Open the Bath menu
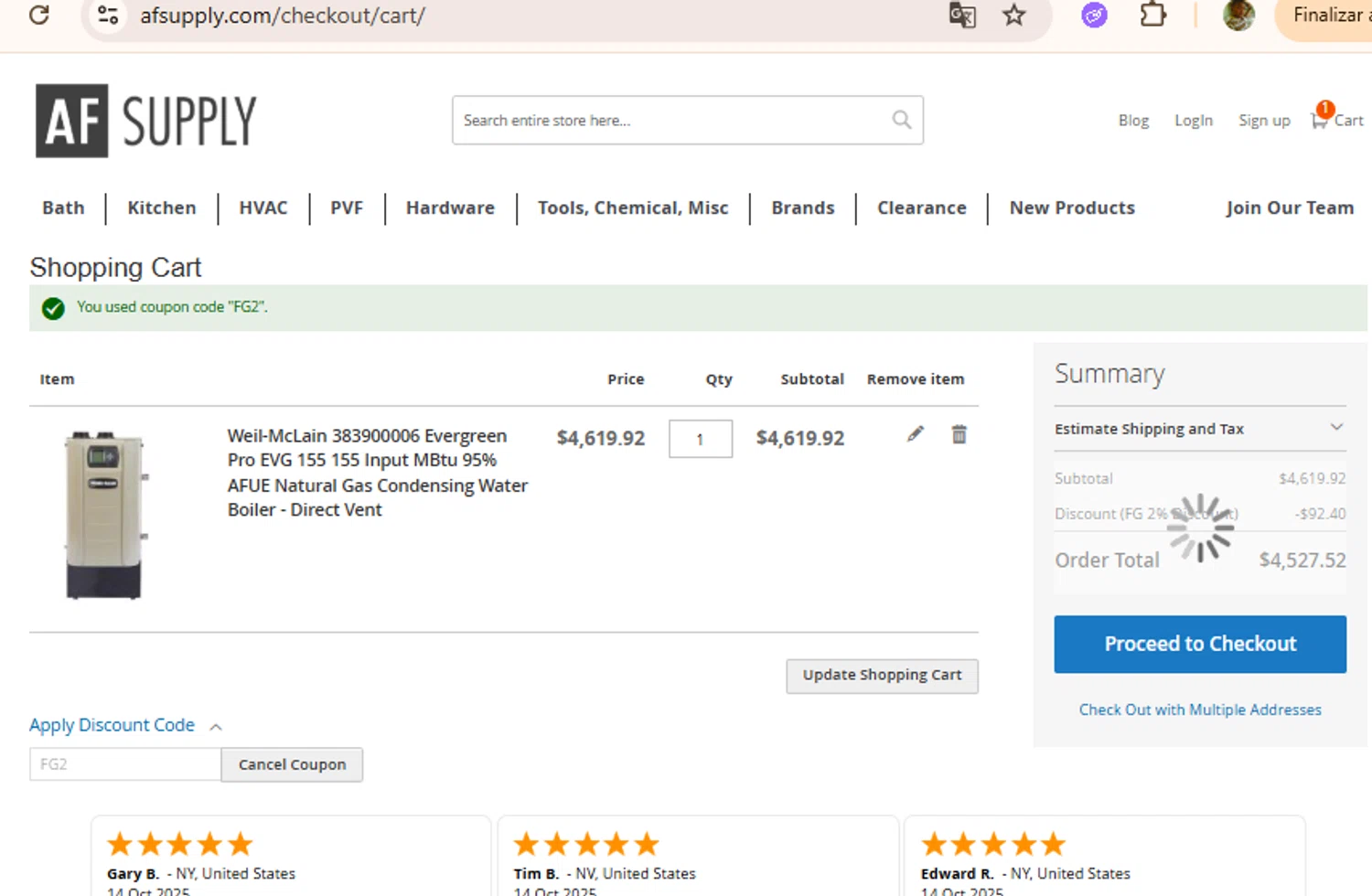This screenshot has height=896, width=1372. point(63,208)
